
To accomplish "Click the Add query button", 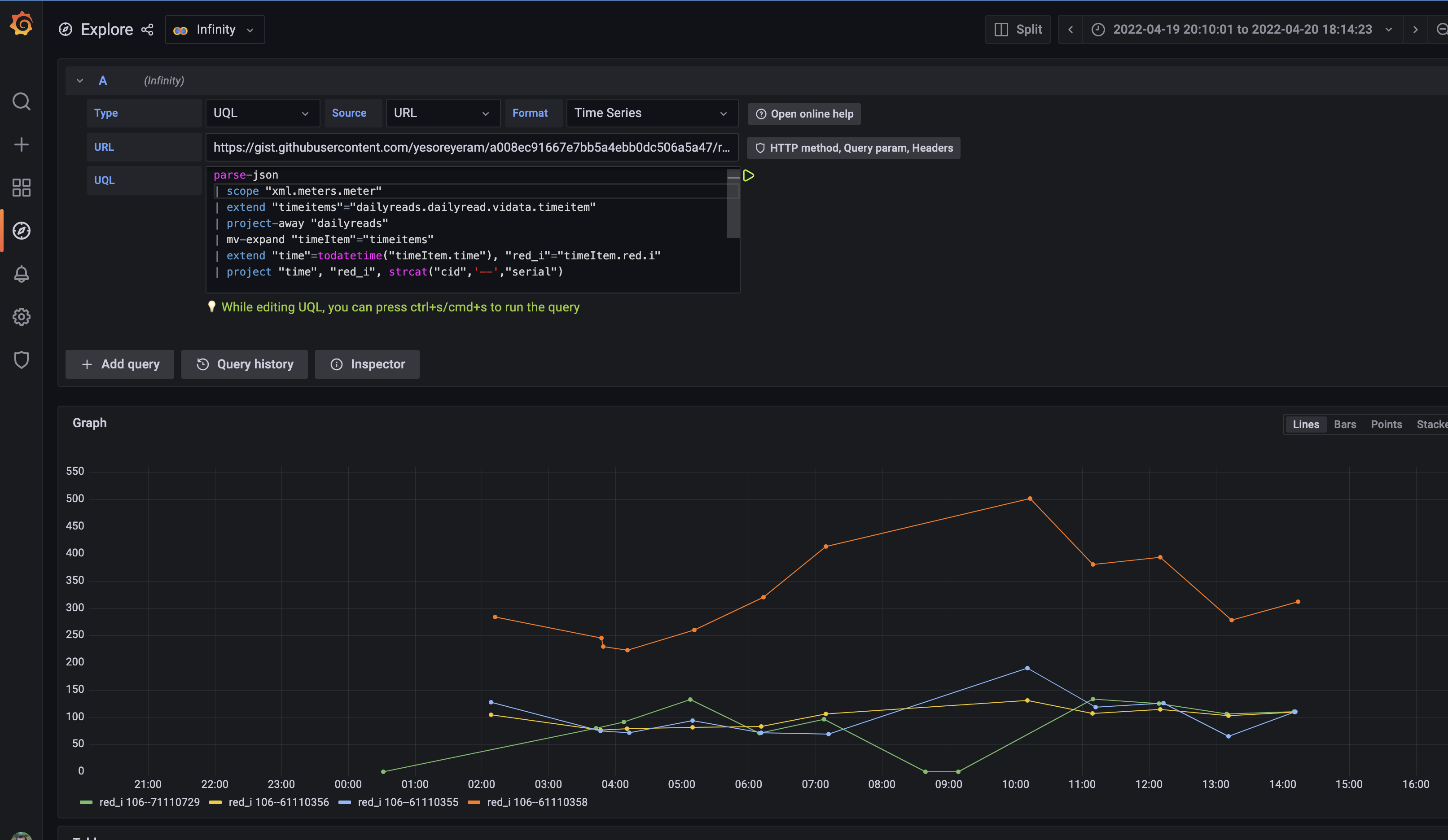I will point(119,364).
